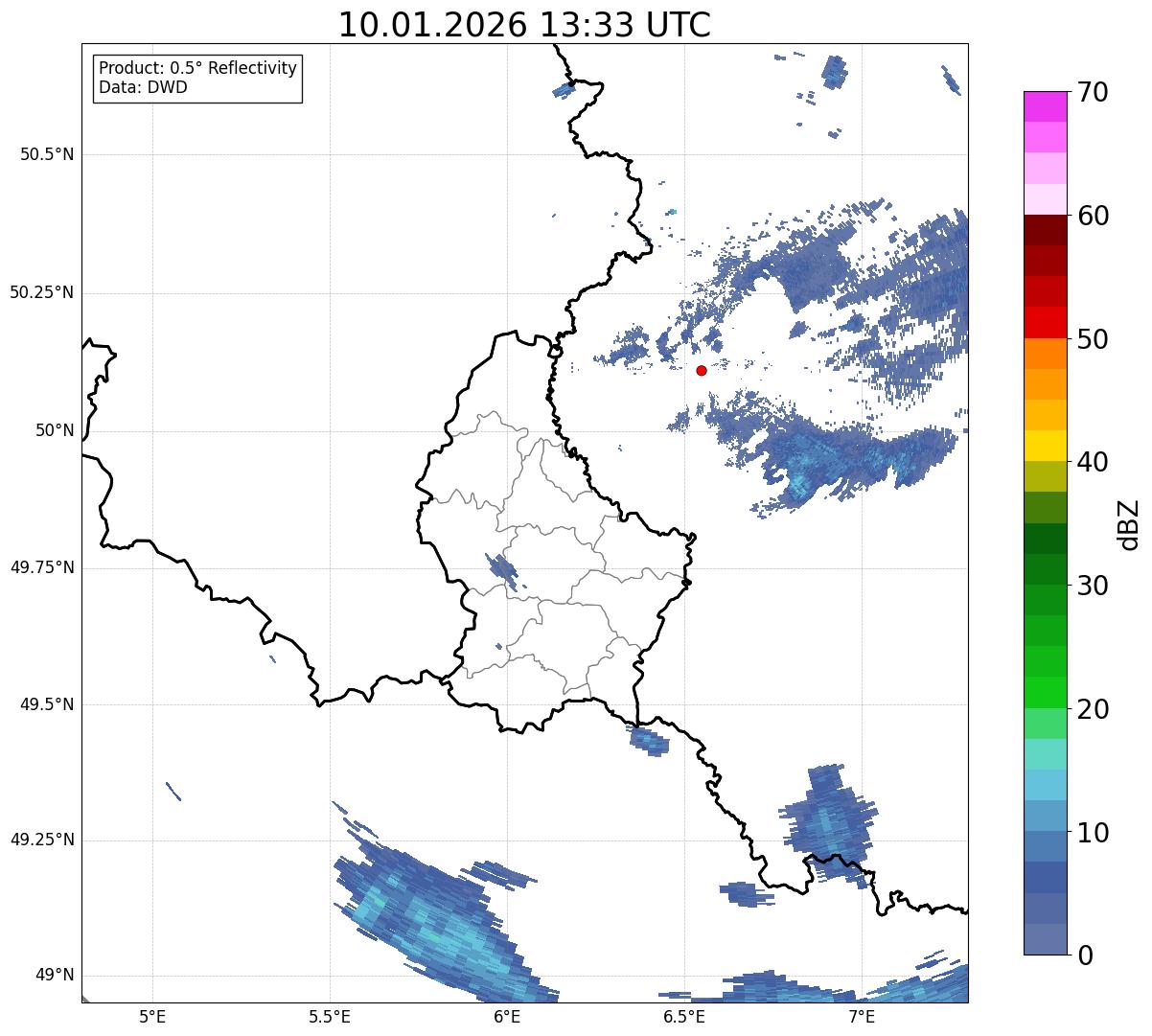Click the plot title timestamp 10.01.2026 13:33 UTC
Viewport: 1152px width, 1036px height.
[524, 25]
